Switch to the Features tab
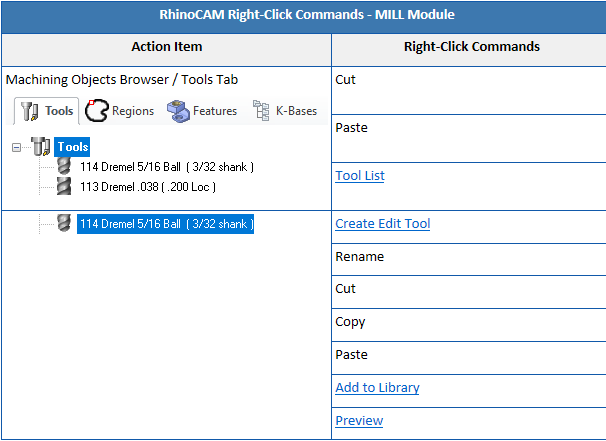Screen dimensions: 606x441 pos(214,111)
